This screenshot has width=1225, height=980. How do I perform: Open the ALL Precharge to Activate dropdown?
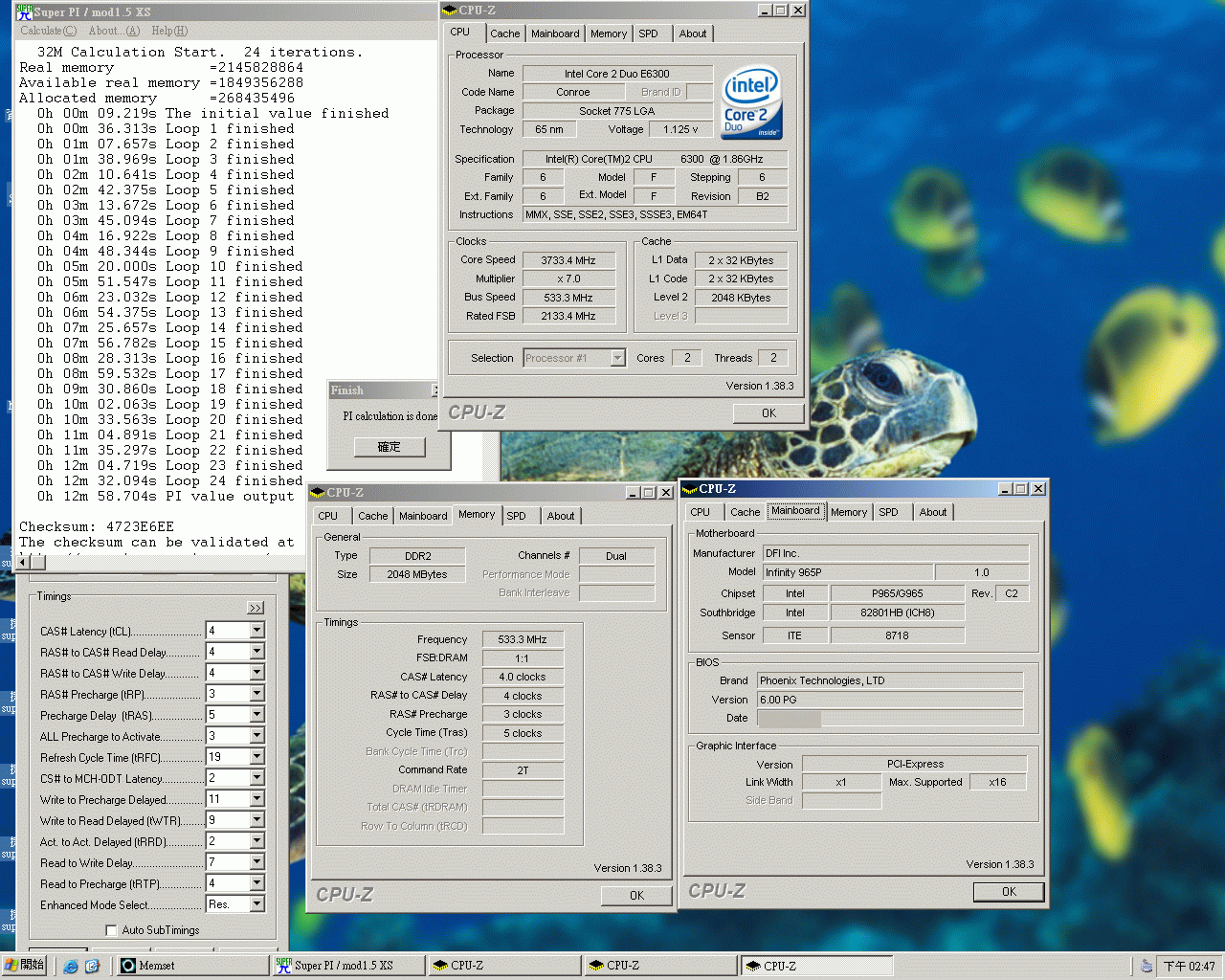256,736
